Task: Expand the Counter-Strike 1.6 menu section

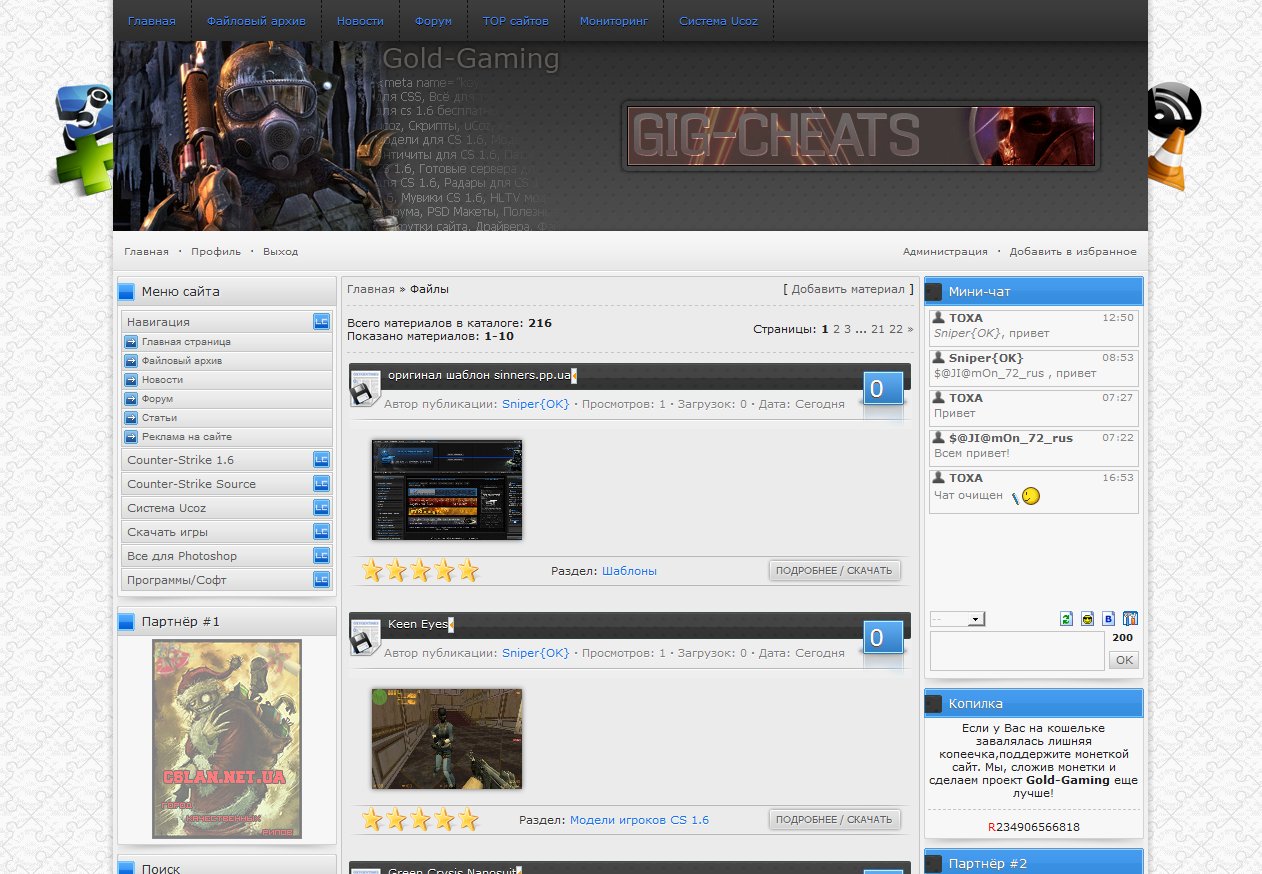Action: pos(321,460)
